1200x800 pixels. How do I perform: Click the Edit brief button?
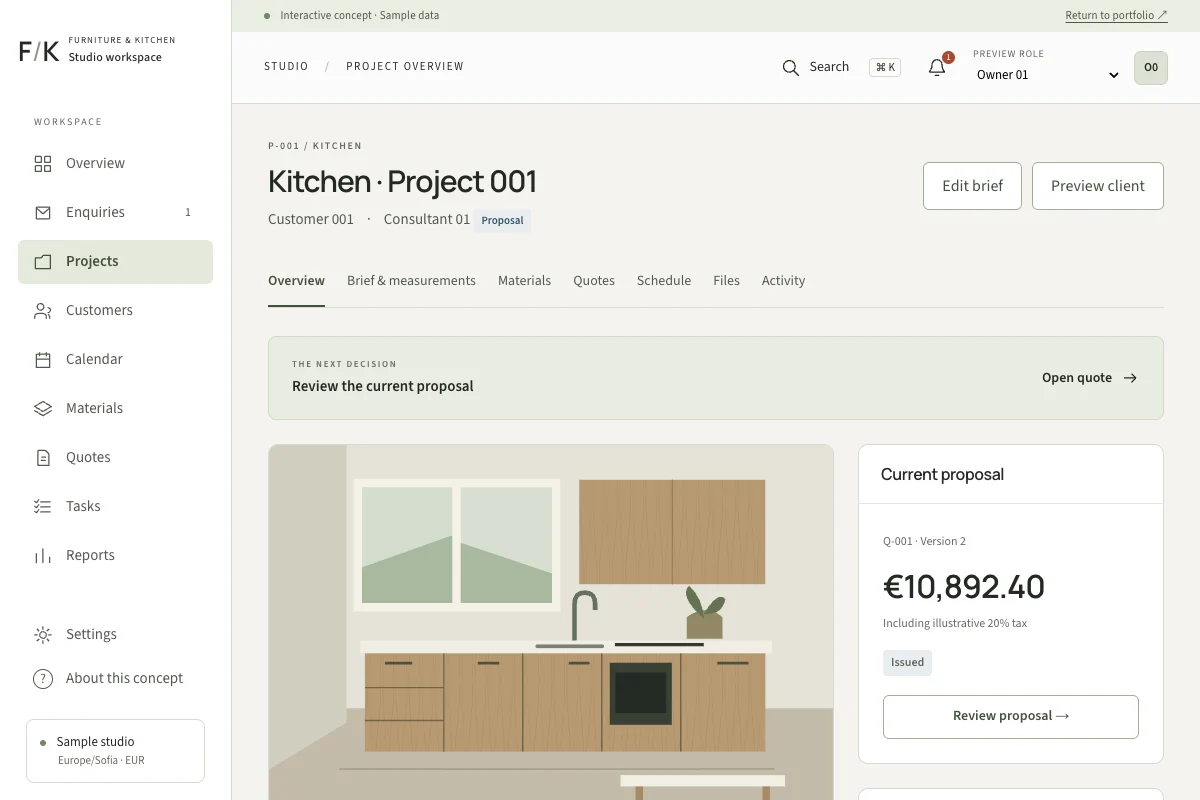(972, 186)
